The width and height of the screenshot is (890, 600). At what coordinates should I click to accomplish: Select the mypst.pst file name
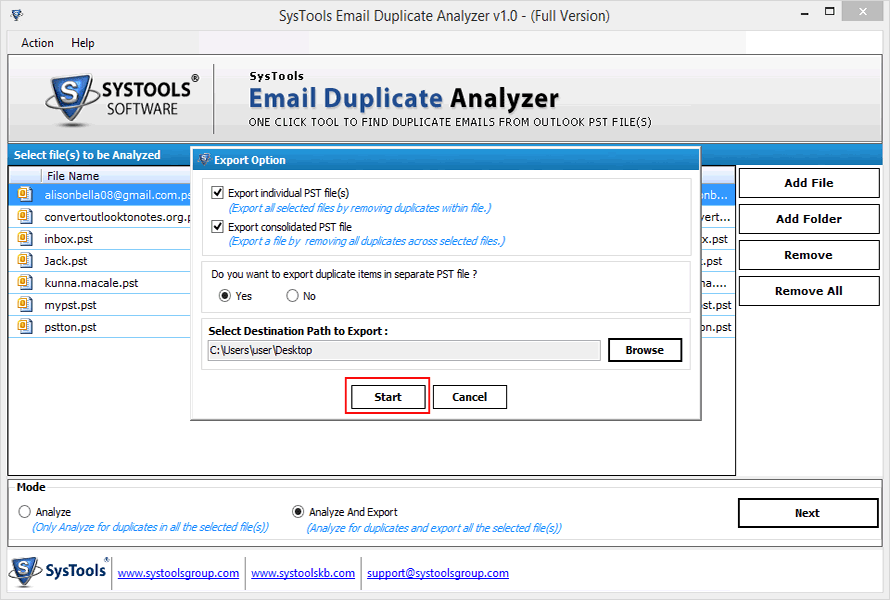tap(70, 305)
